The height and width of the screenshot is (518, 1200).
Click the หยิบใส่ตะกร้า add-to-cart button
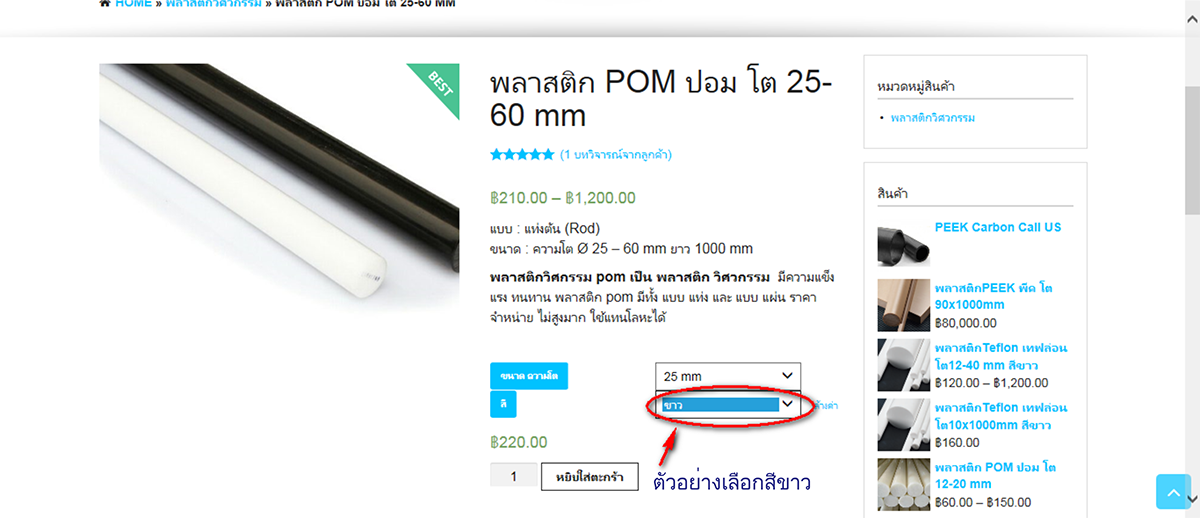pyautogui.click(x=589, y=477)
